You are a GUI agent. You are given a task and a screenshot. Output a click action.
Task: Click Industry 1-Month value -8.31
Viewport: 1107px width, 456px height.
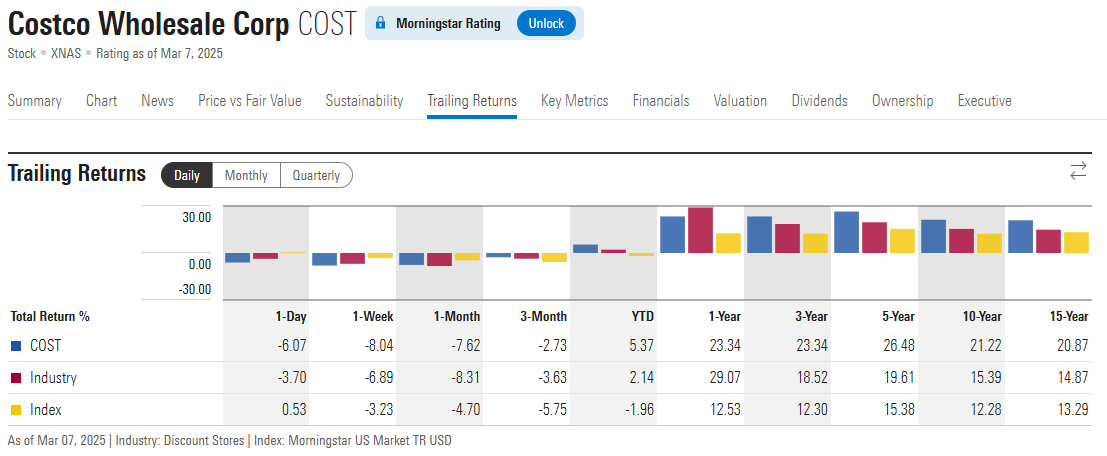click(465, 378)
